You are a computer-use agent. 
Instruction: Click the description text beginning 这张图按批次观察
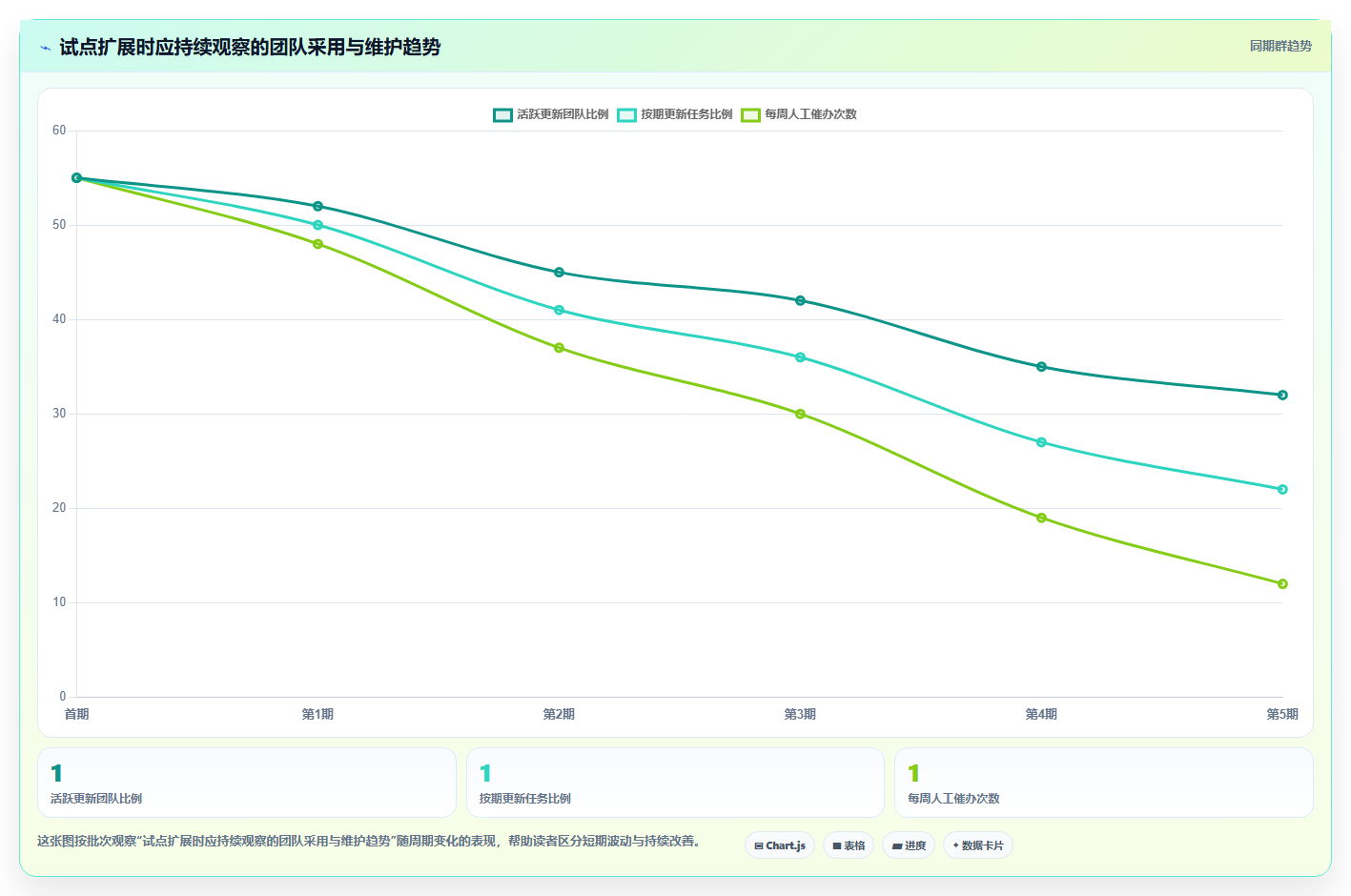point(369,842)
